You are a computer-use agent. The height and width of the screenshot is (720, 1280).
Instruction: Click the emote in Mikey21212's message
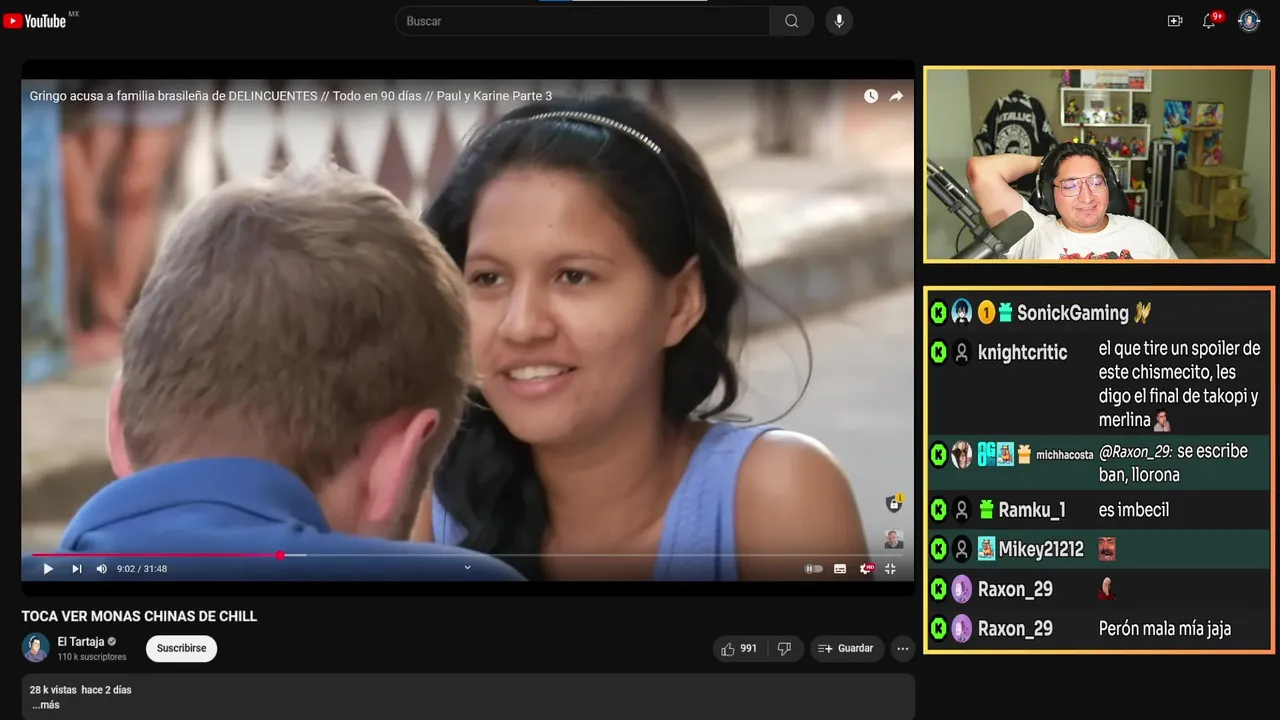(x=1107, y=549)
